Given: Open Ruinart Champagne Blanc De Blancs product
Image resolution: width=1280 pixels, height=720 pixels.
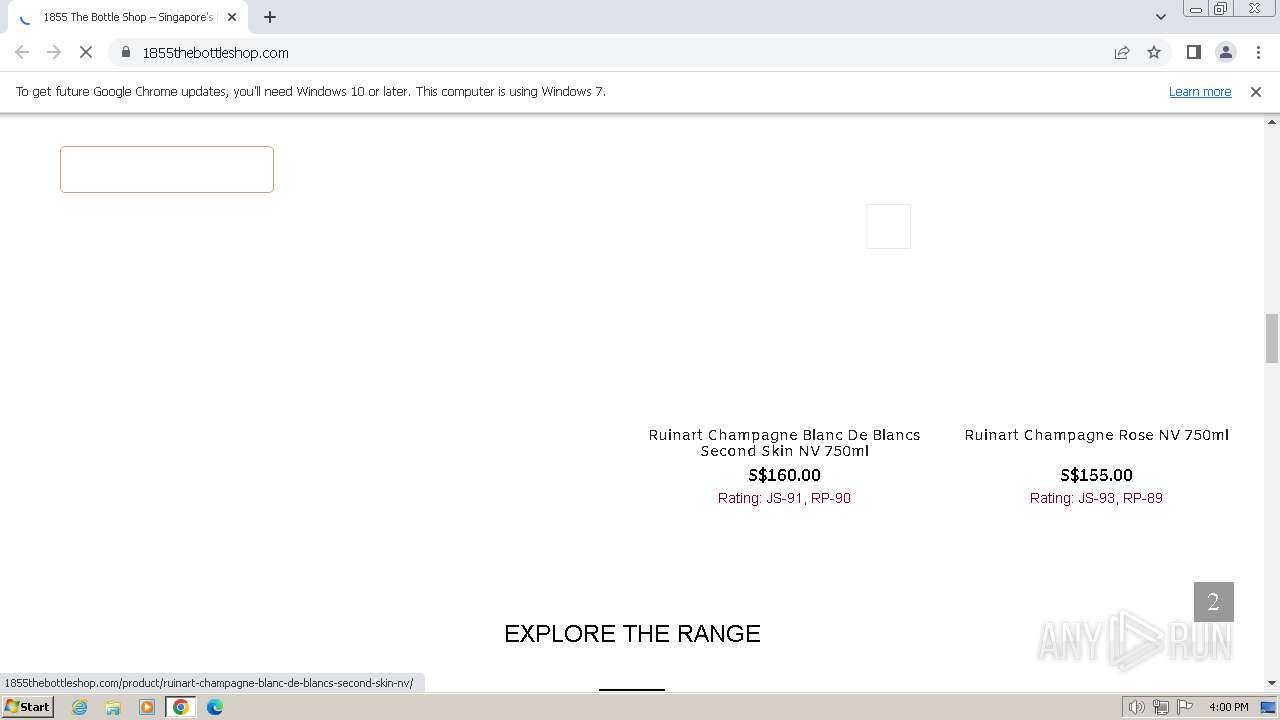Looking at the screenshot, I should tap(784, 442).
